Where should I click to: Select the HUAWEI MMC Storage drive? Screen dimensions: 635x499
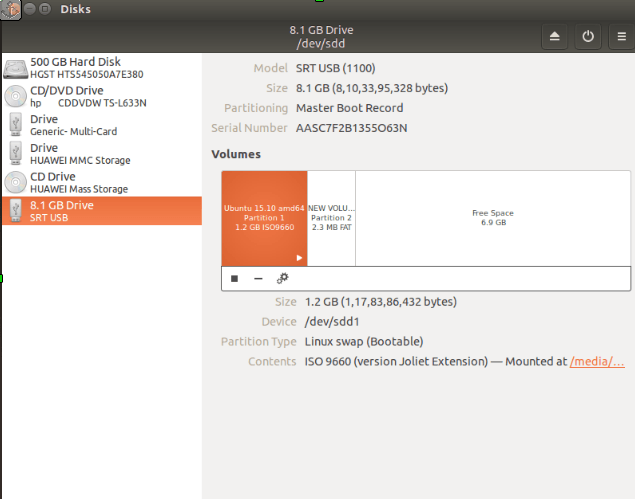[80, 154]
